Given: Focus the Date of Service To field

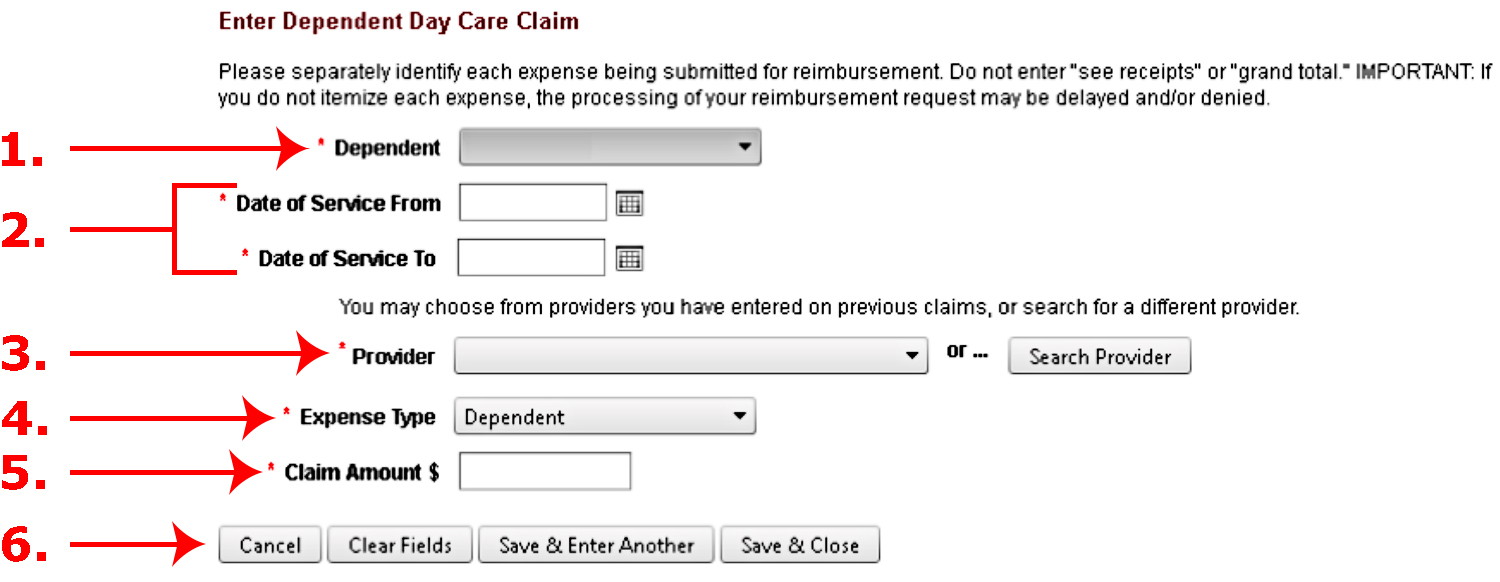Looking at the screenshot, I should click(x=531, y=258).
